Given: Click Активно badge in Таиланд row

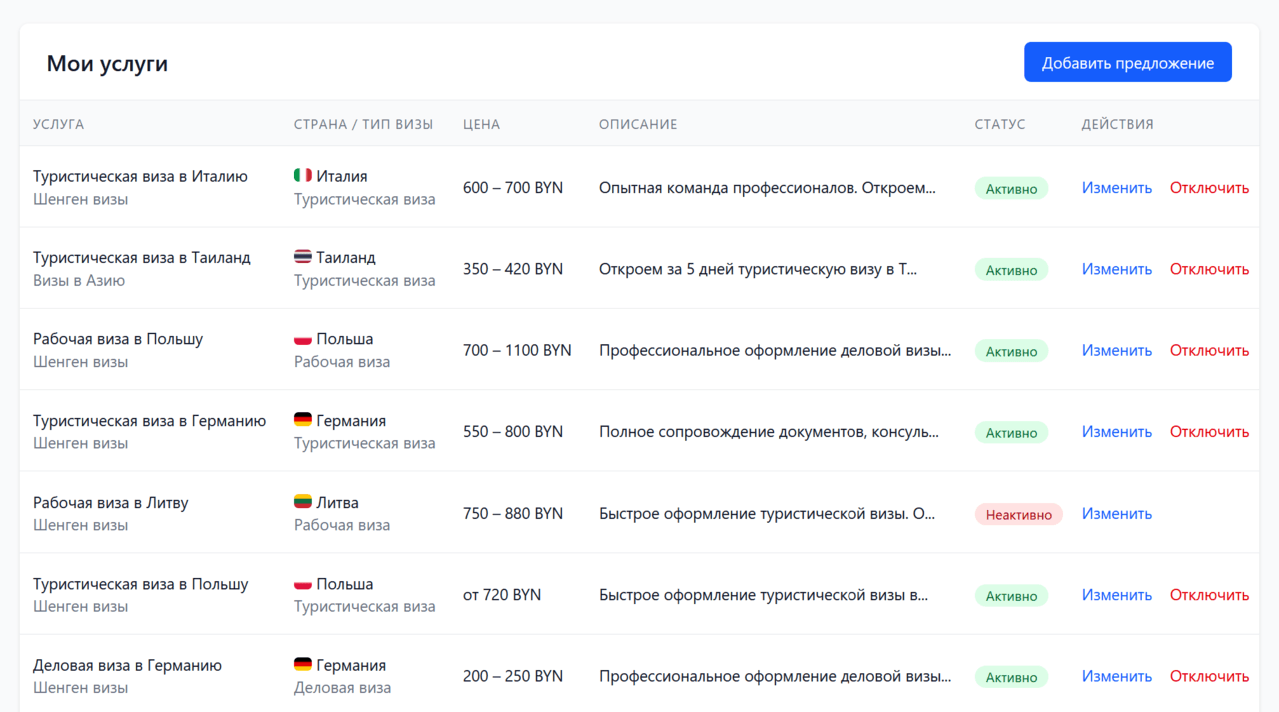Looking at the screenshot, I should 1011,270.
